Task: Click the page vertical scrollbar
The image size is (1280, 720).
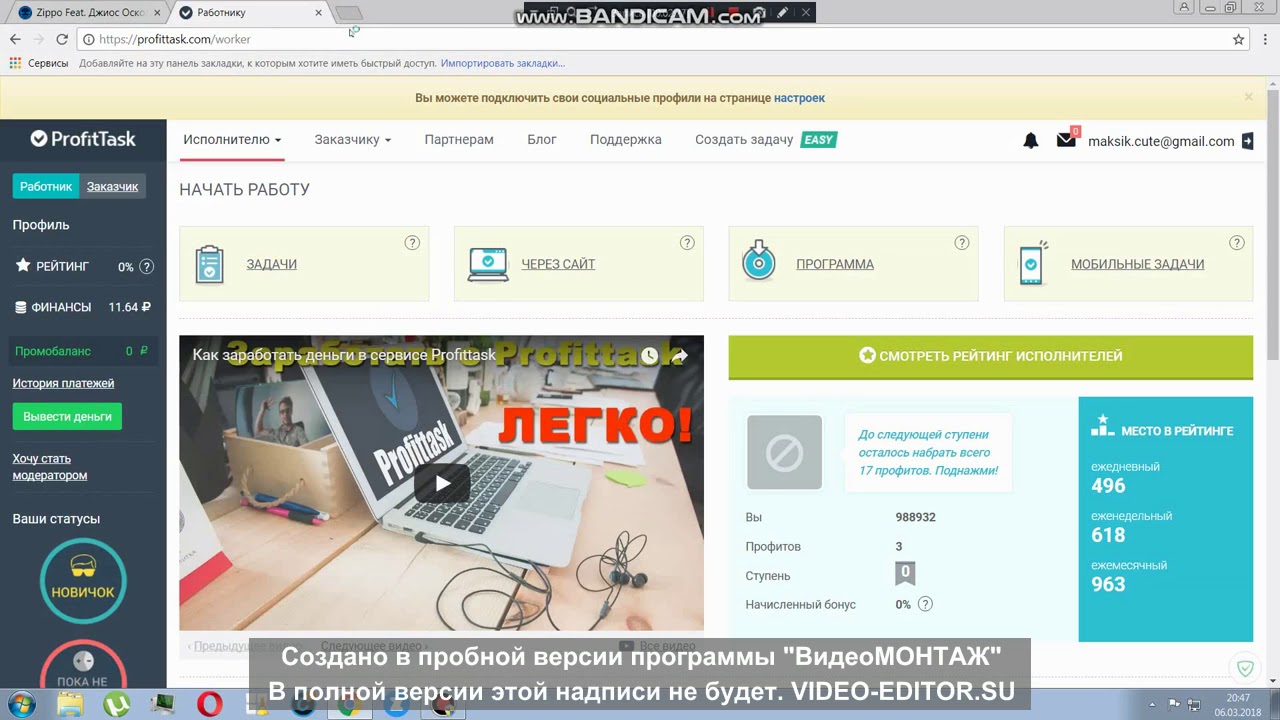Action: pos(1273,225)
